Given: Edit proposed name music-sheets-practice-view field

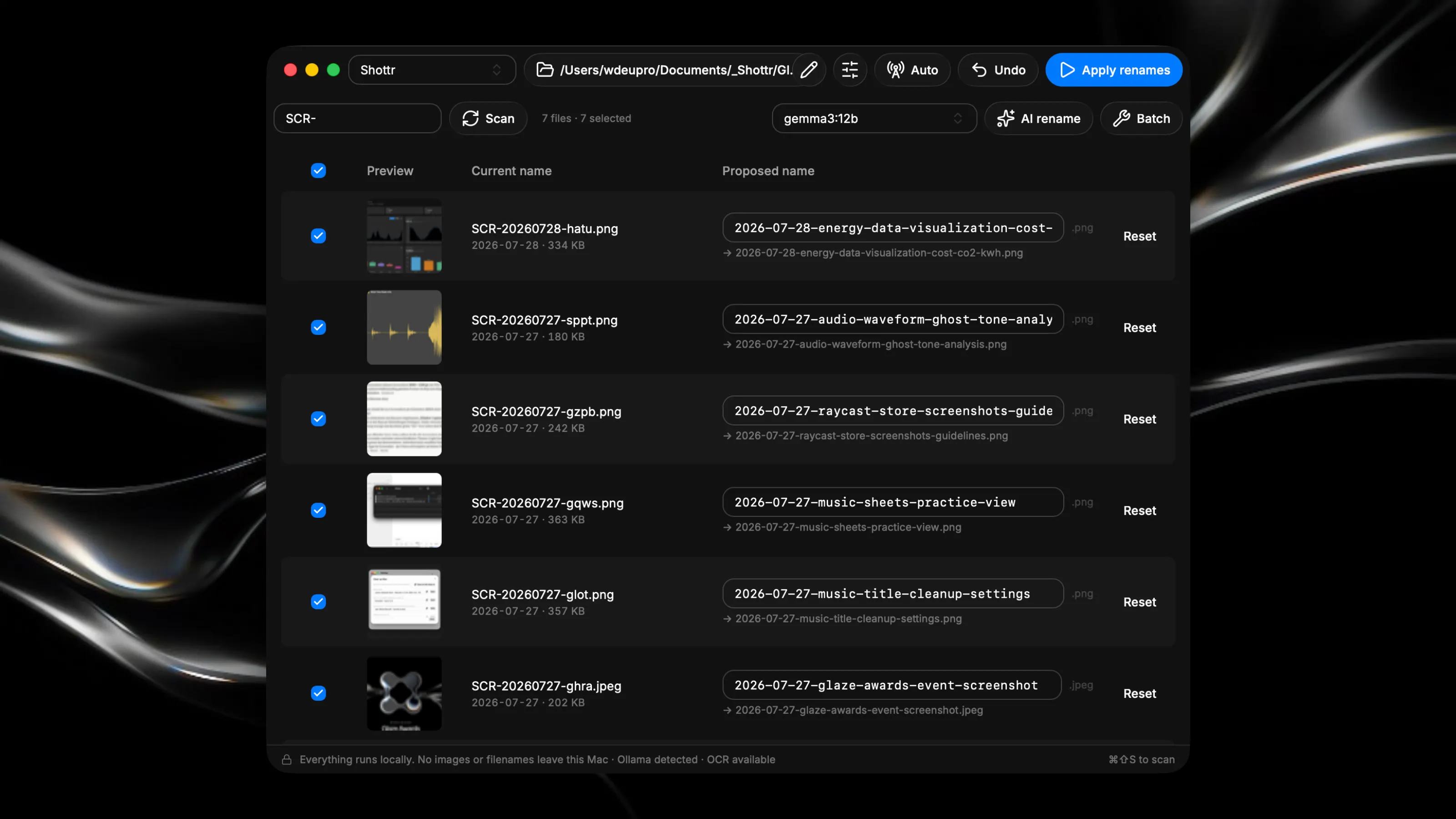Looking at the screenshot, I should [893, 502].
